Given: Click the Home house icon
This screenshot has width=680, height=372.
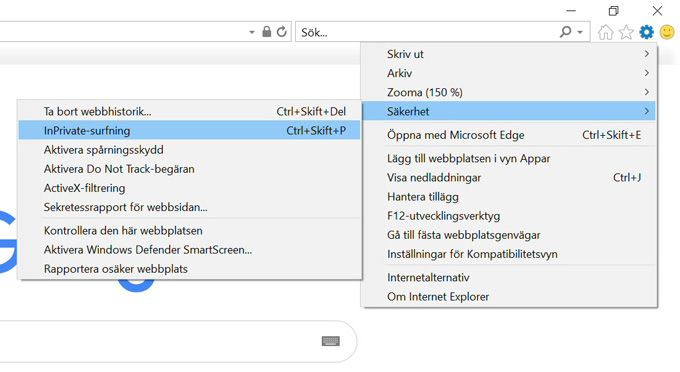Looking at the screenshot, I should pos(605,32).
